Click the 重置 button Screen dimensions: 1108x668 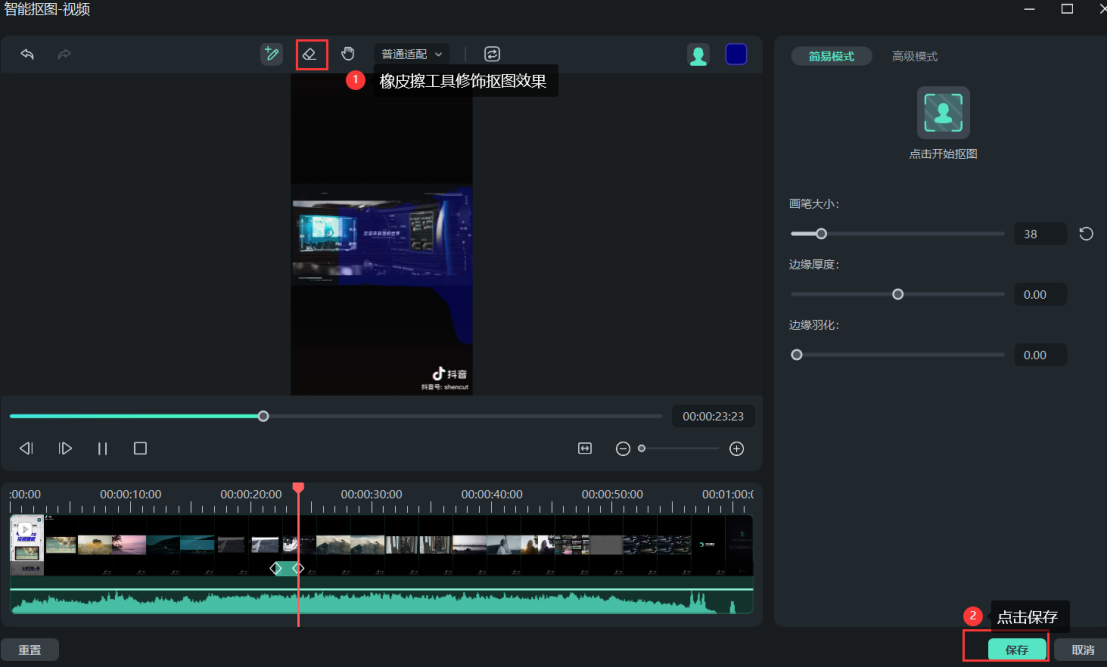[30, 650]
